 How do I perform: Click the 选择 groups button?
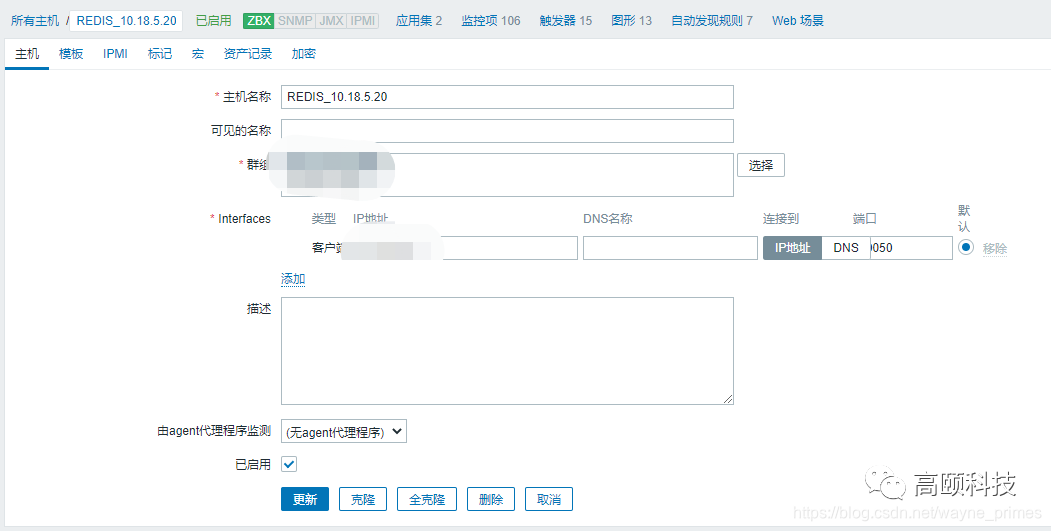click(x=761, y=166)
